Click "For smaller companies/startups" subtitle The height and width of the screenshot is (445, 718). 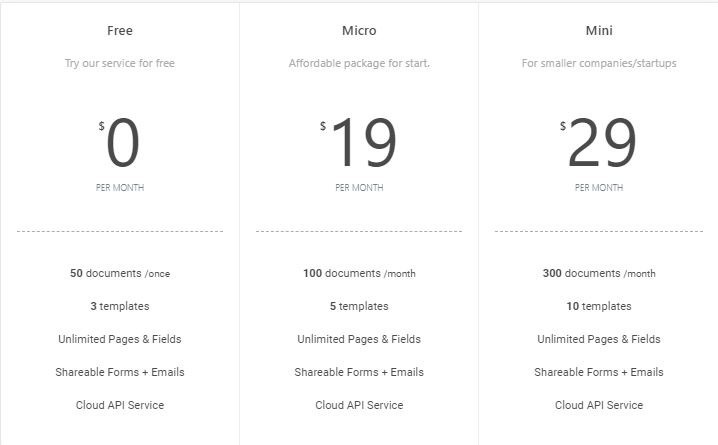click(x=599, y=63)
